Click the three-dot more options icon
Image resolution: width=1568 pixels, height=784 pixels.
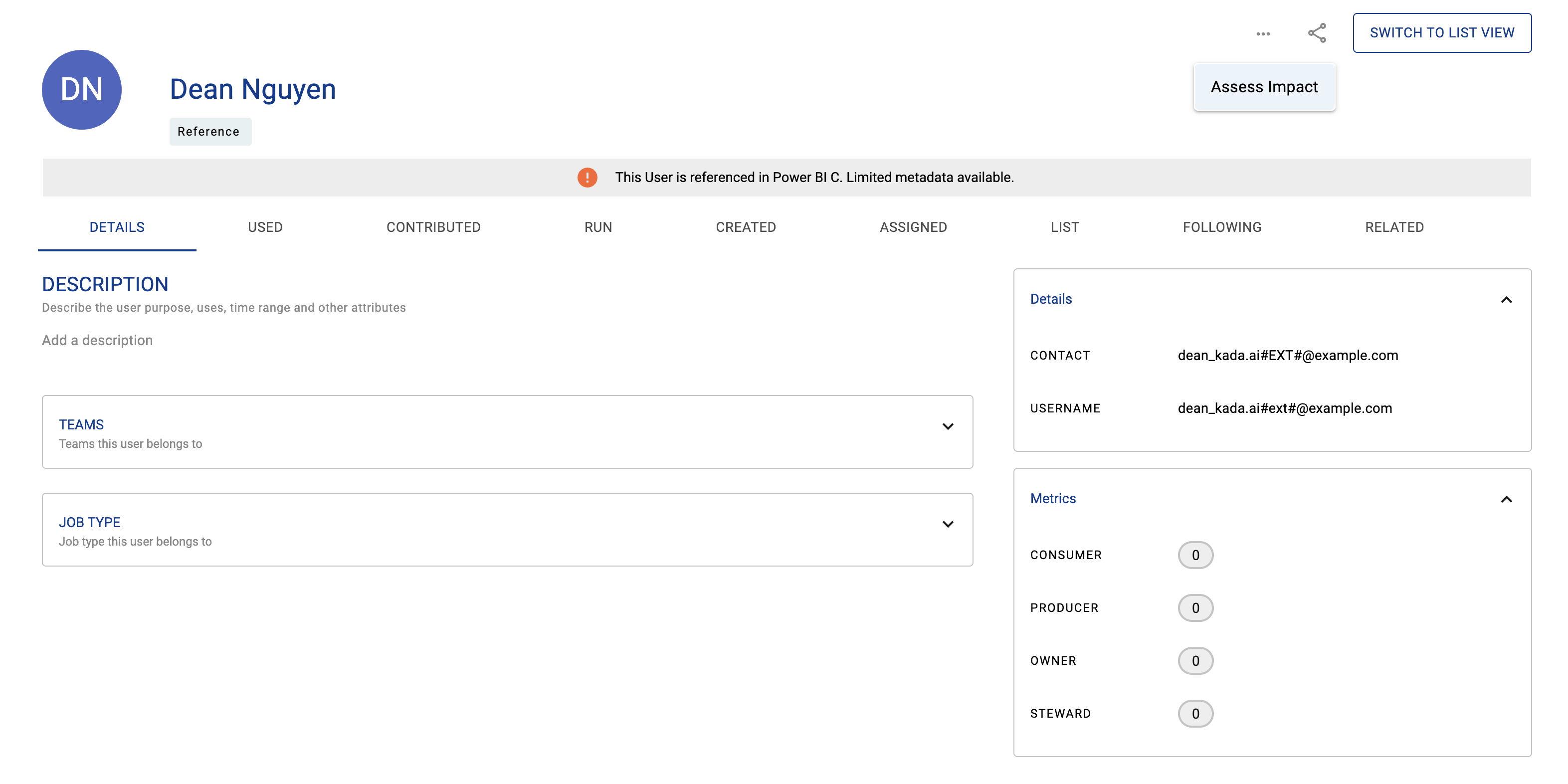[1262, 33]
